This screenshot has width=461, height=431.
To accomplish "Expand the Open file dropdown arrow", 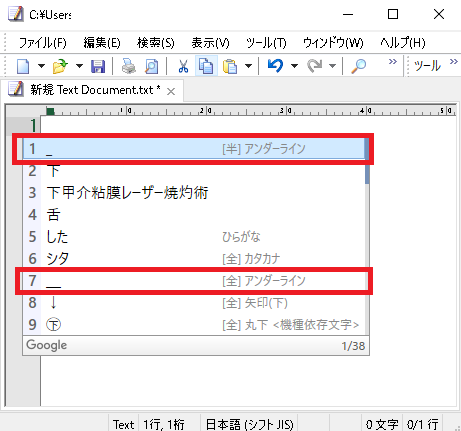I will (79, 66).
